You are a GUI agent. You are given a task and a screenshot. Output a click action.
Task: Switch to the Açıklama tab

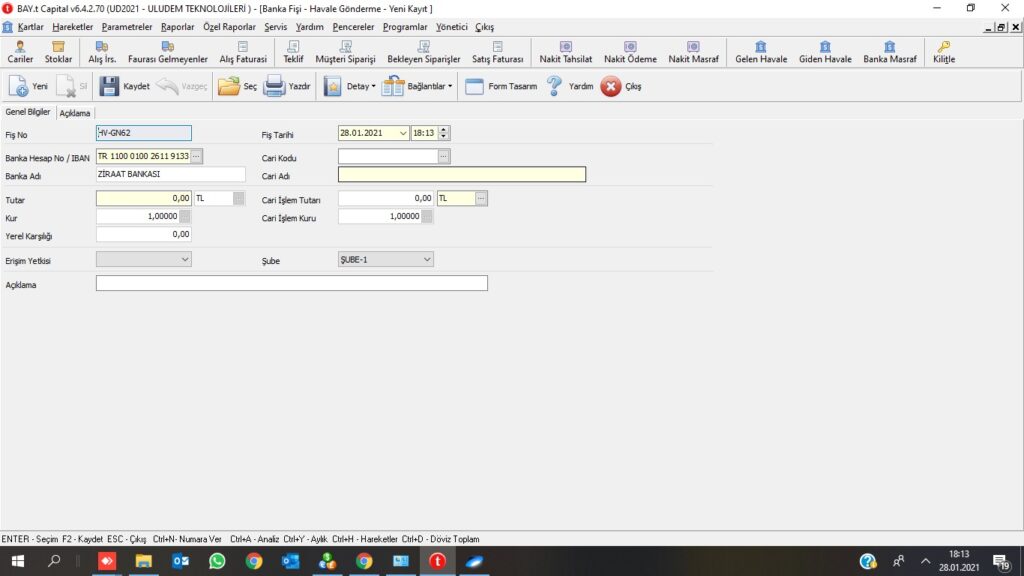pyautogui.click(x=75, y=113)
